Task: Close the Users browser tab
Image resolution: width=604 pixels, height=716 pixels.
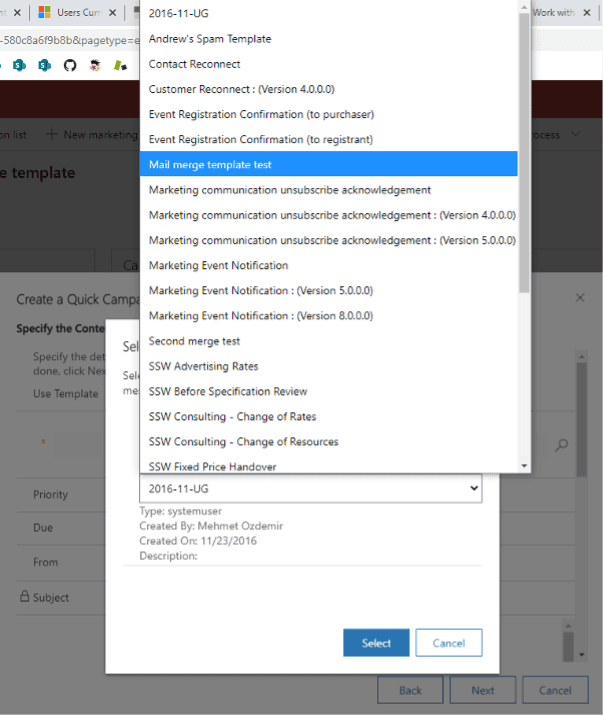Action: tap(114, 13)
